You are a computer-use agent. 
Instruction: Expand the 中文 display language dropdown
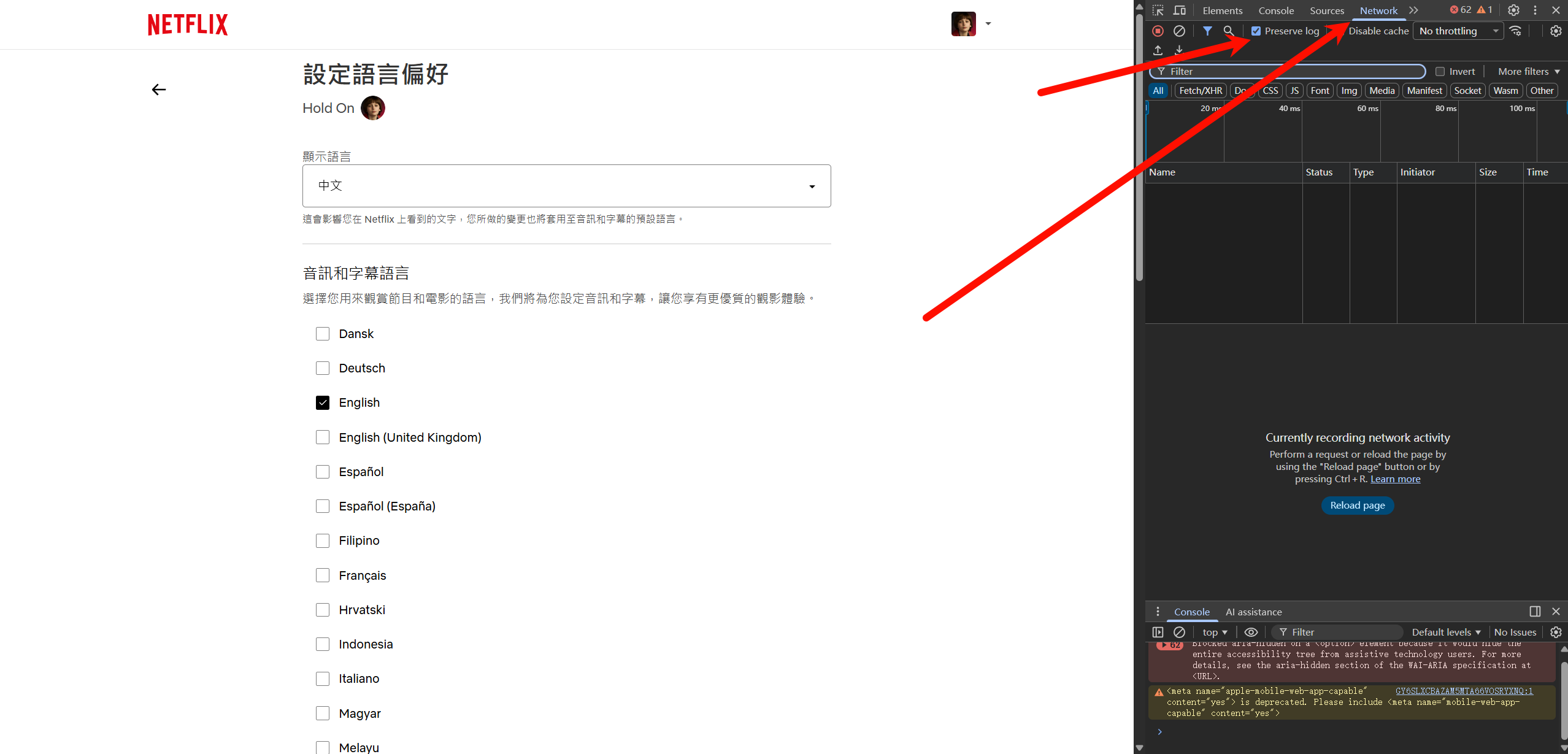coord(566,186)
